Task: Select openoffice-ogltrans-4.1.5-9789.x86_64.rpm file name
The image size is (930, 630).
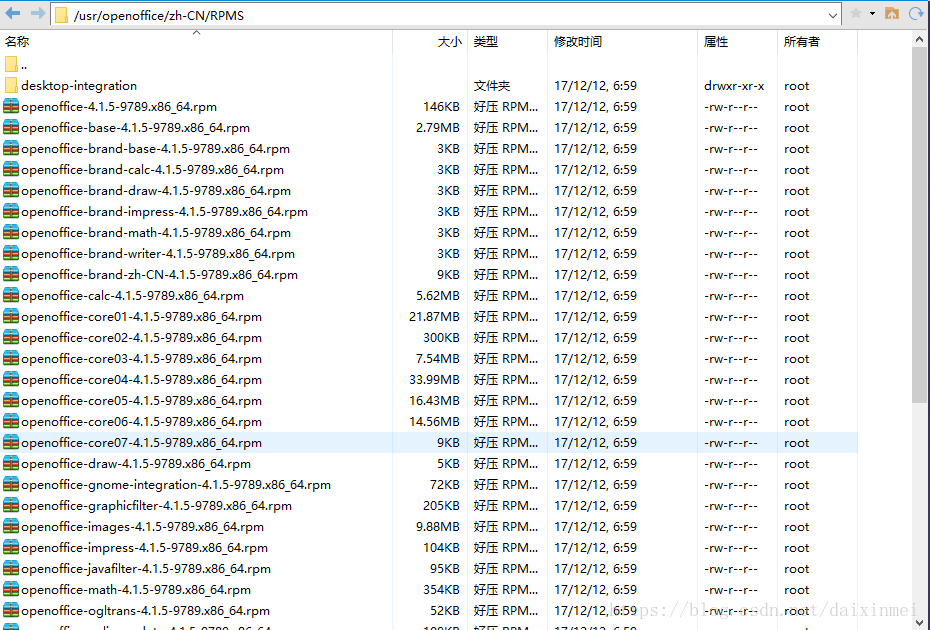Action: click(x=145, y=610)
